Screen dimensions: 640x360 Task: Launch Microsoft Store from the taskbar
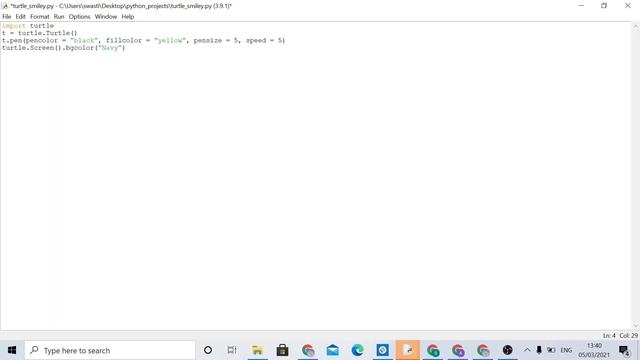282,350
